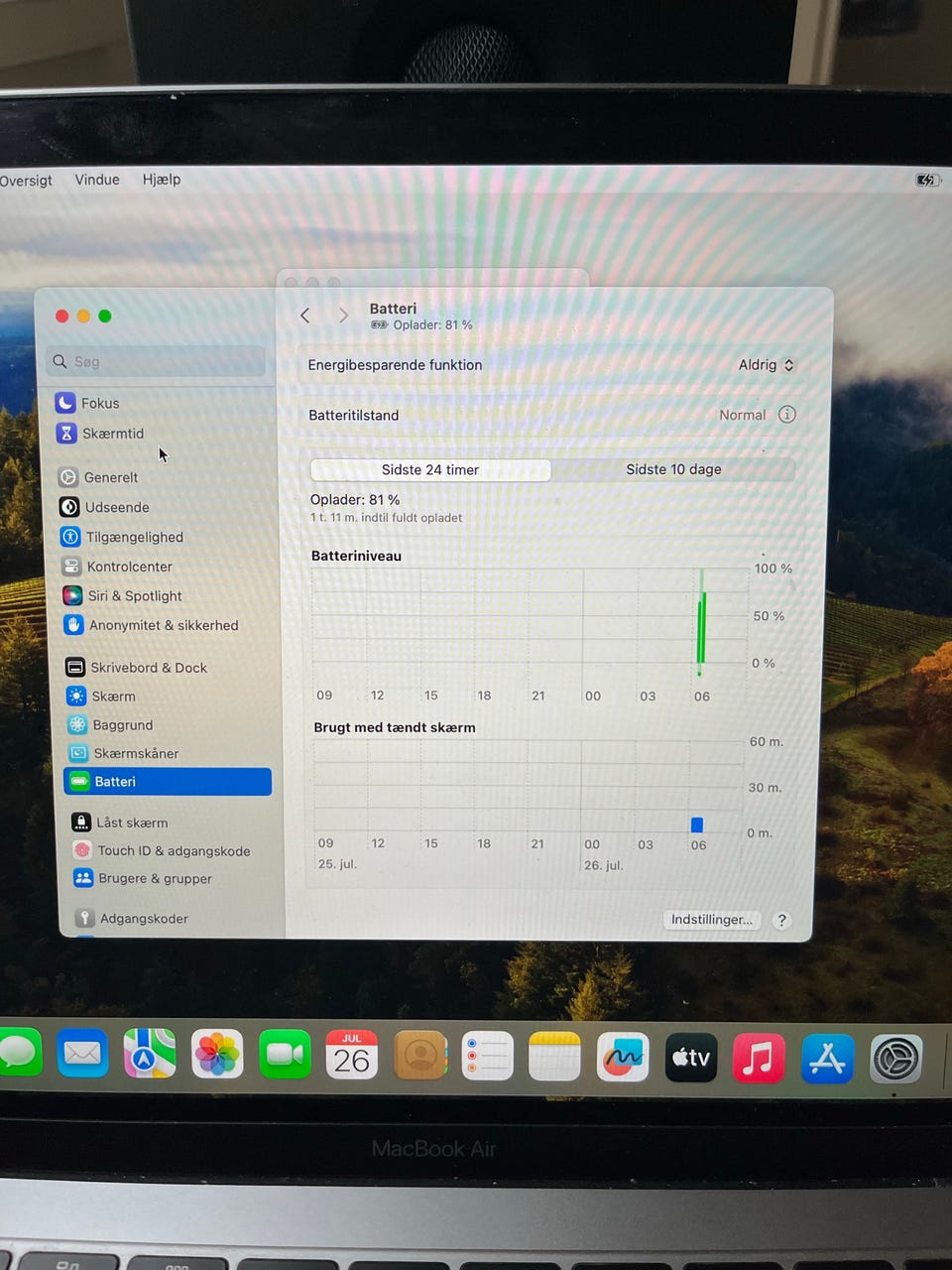Image resolution: width=952 pixels, height=1270 pixels.
Task: Go back with the left chevron
Action: 305,316
